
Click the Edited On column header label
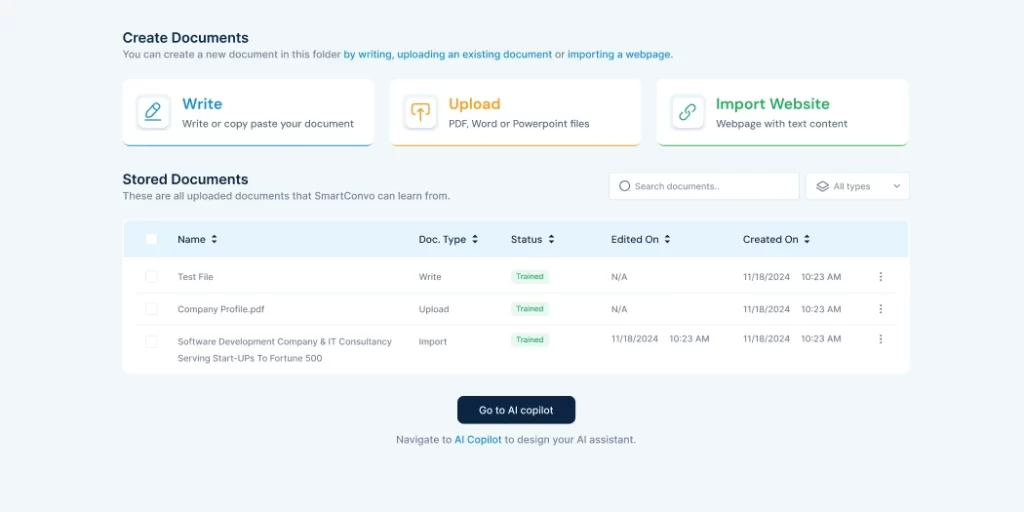pyautogui.click(x=635, y=240)
